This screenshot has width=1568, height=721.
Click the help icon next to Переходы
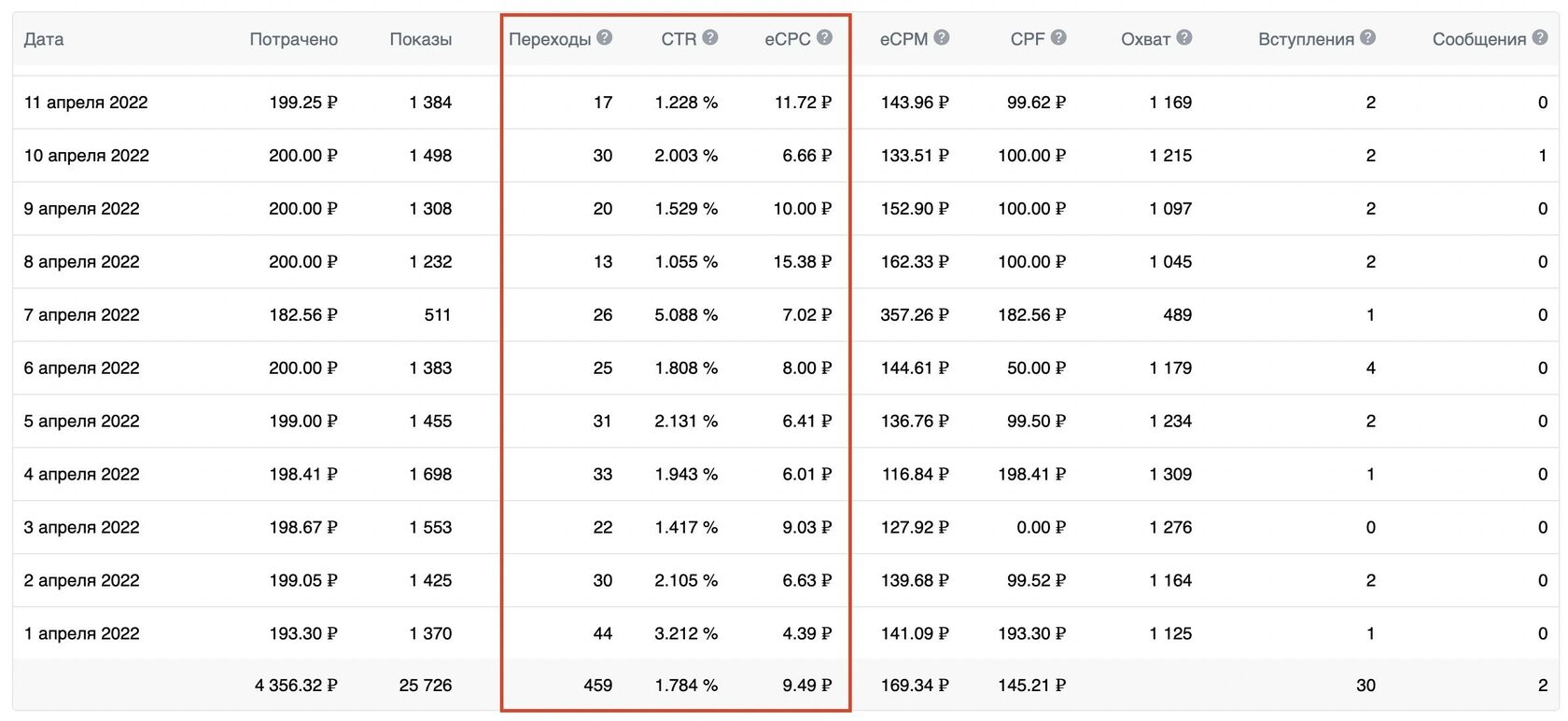(x=605, y=37)
